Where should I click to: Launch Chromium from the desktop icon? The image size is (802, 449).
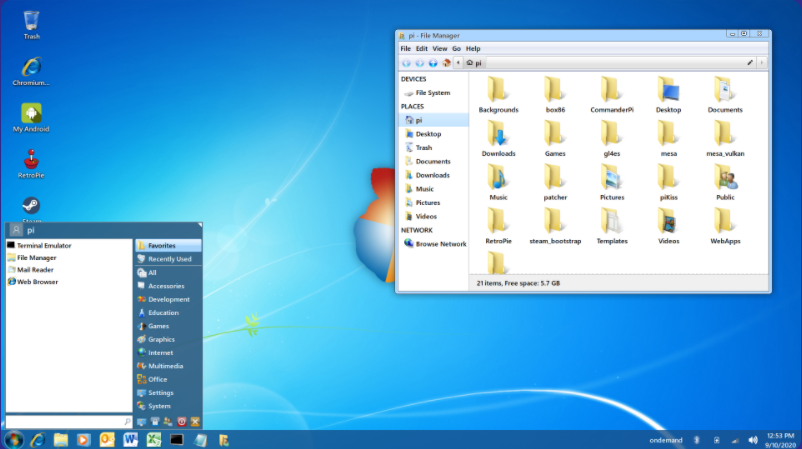(31, 68)
